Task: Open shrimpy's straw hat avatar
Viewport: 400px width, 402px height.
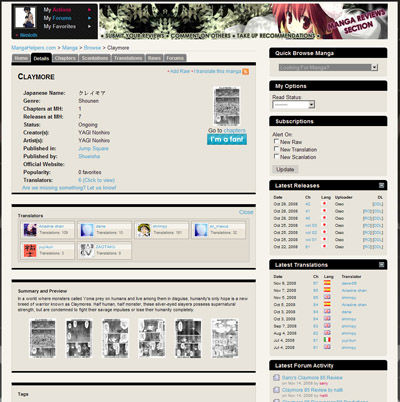Action: point(144,230)
